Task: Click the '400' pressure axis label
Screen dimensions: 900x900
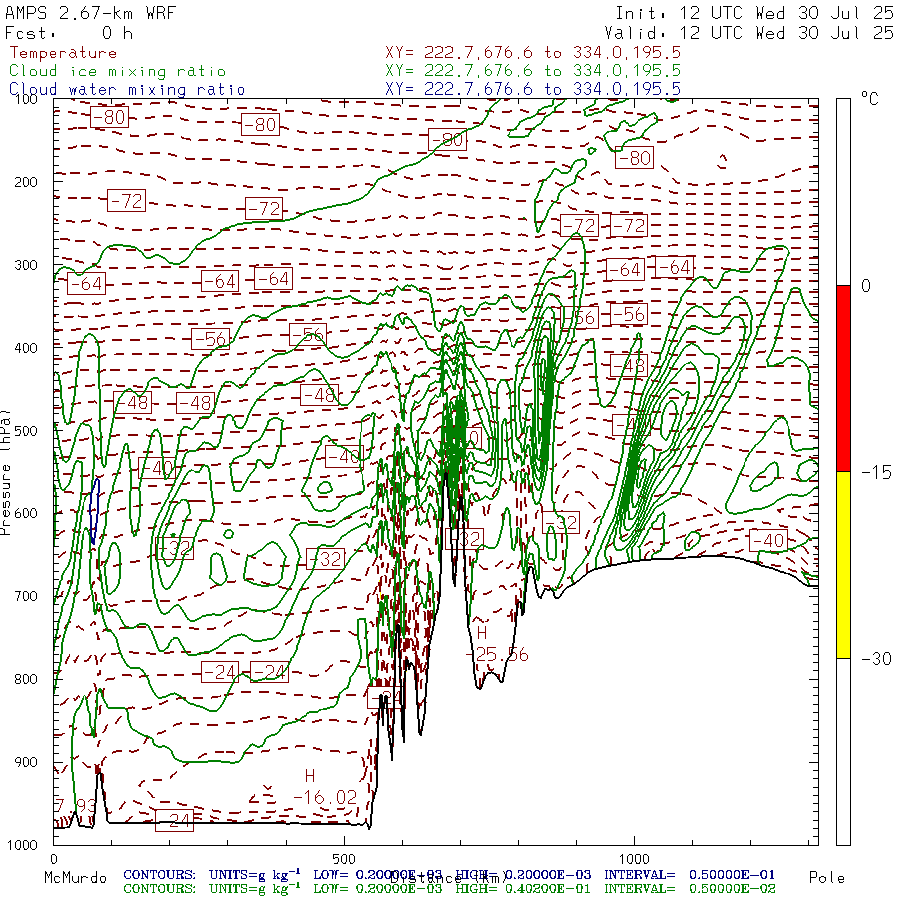Action: (x=25, y=348)
